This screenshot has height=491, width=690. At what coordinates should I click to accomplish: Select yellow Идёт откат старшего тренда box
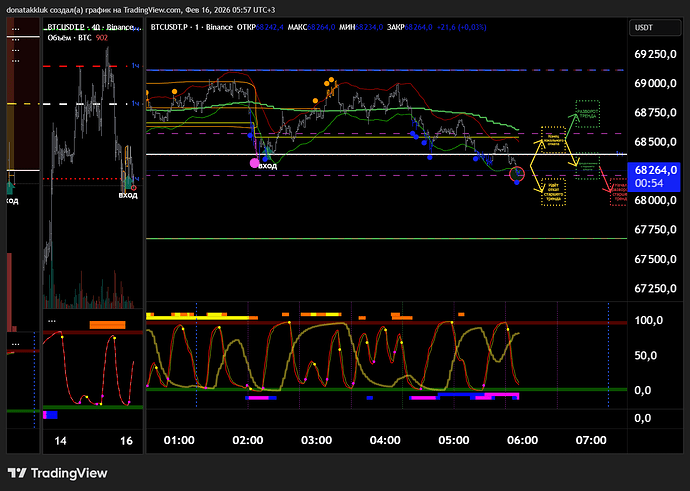pos(552,190)
